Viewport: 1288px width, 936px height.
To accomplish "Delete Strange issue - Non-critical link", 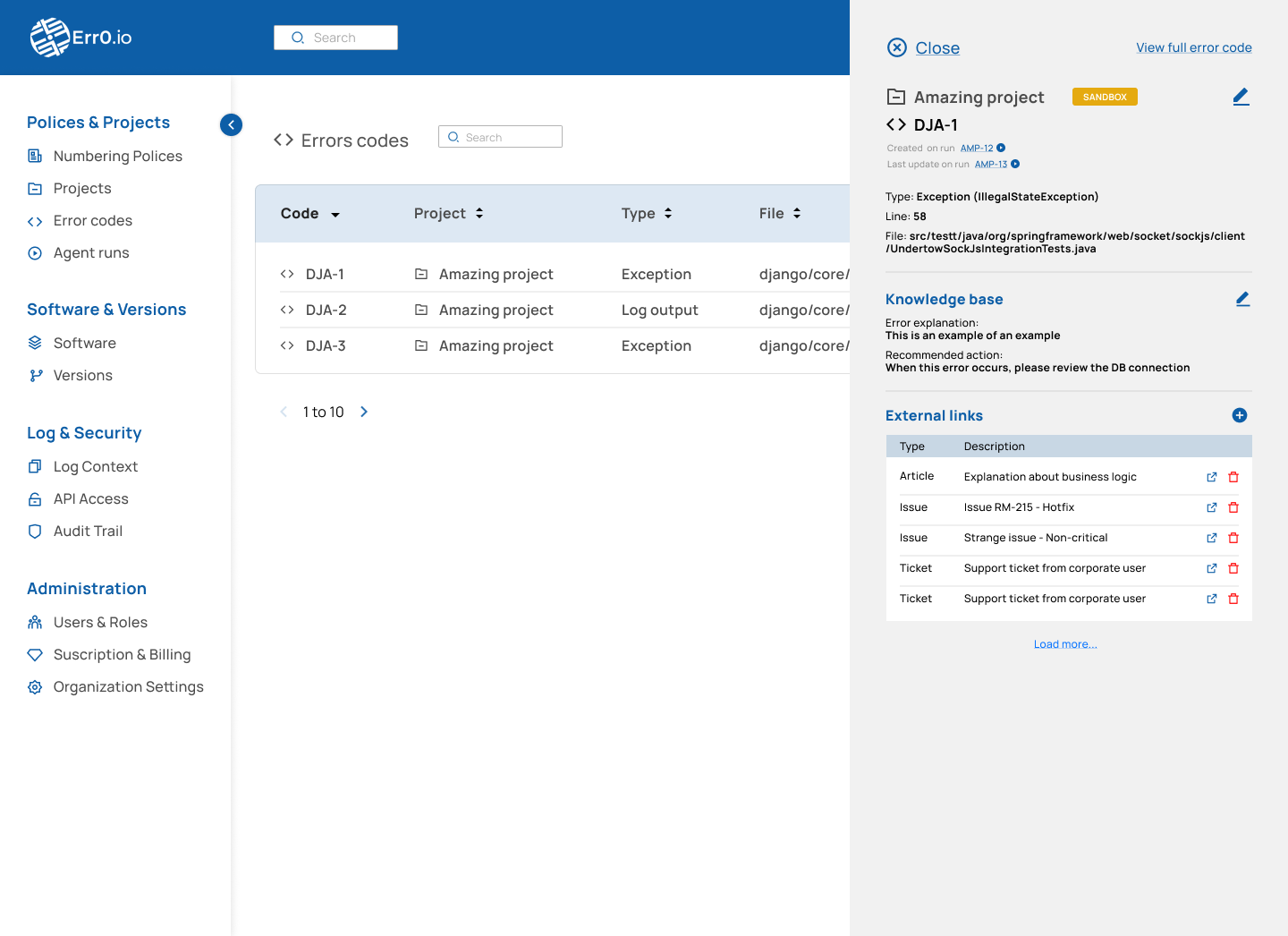I will [1233, 538].
